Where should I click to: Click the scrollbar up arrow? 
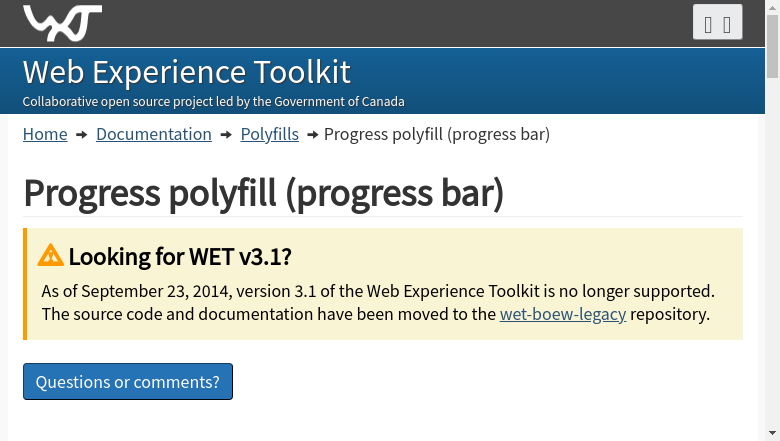pyautogui.click(x=772, y=7)
